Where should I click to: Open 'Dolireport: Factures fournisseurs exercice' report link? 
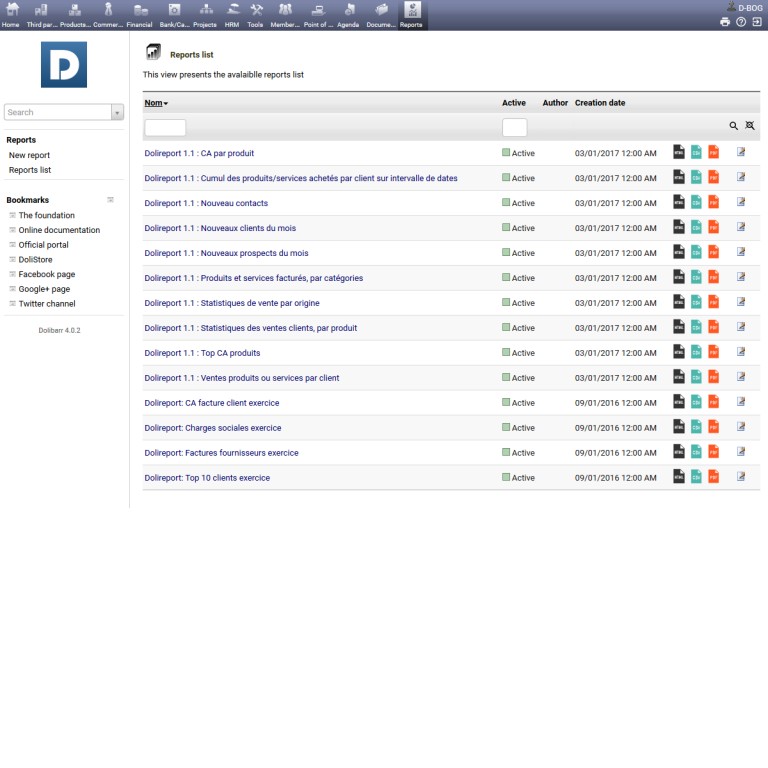pyautogui.click(x=221, y=453)
